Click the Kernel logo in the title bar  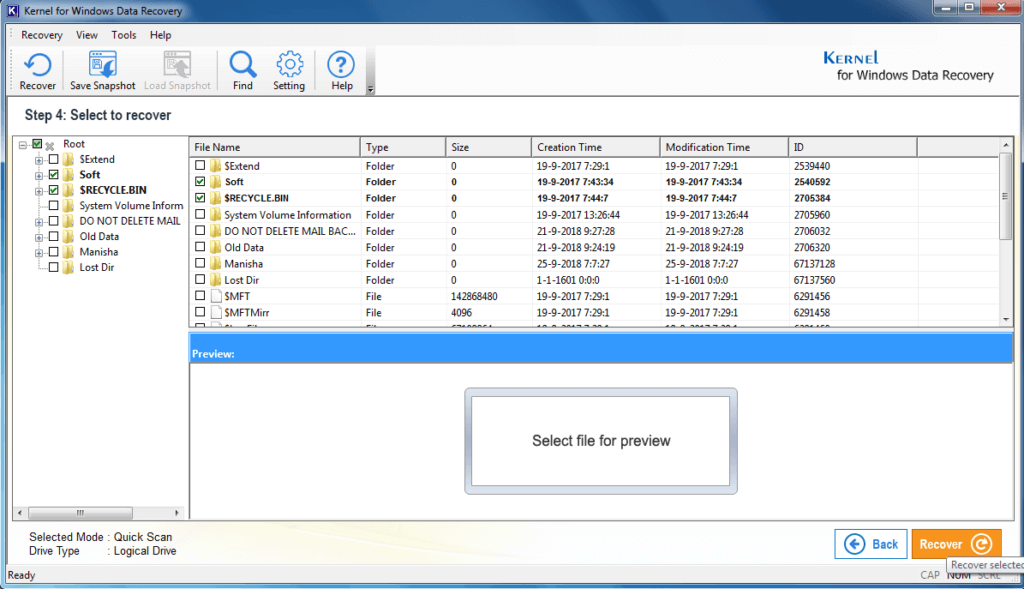[x=10, y=9]
